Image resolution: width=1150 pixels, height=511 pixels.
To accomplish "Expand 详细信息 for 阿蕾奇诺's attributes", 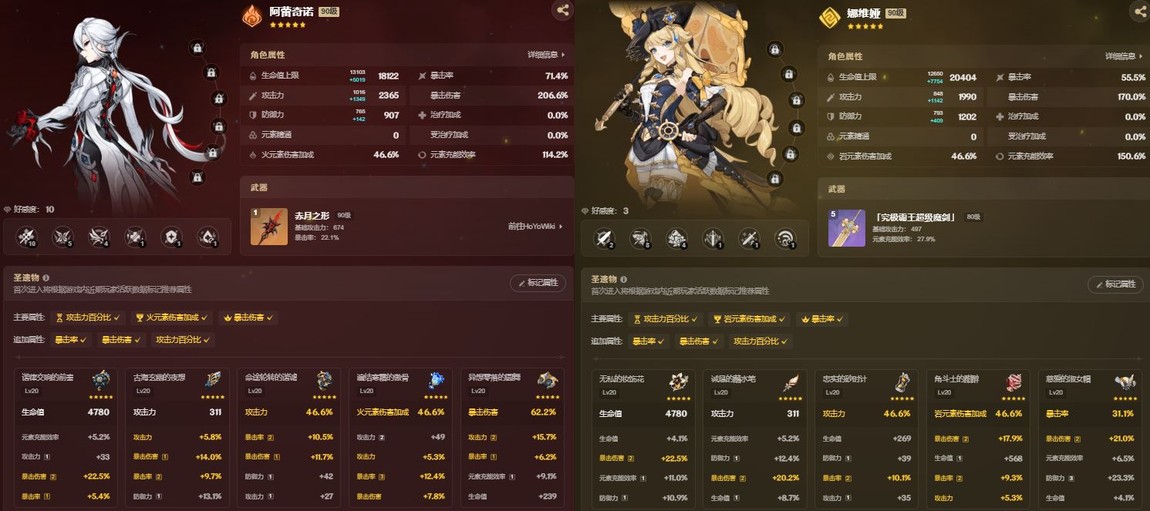I will 546,55.
